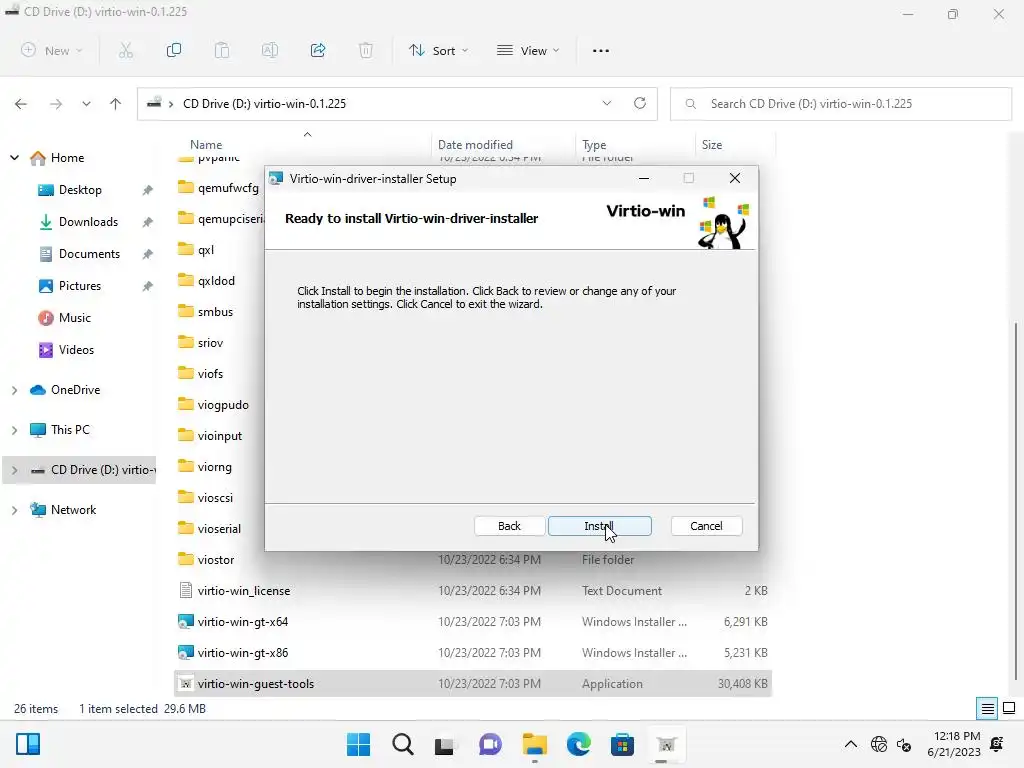Unpin Desktop using its pin icon

click(x=148, y=190)
